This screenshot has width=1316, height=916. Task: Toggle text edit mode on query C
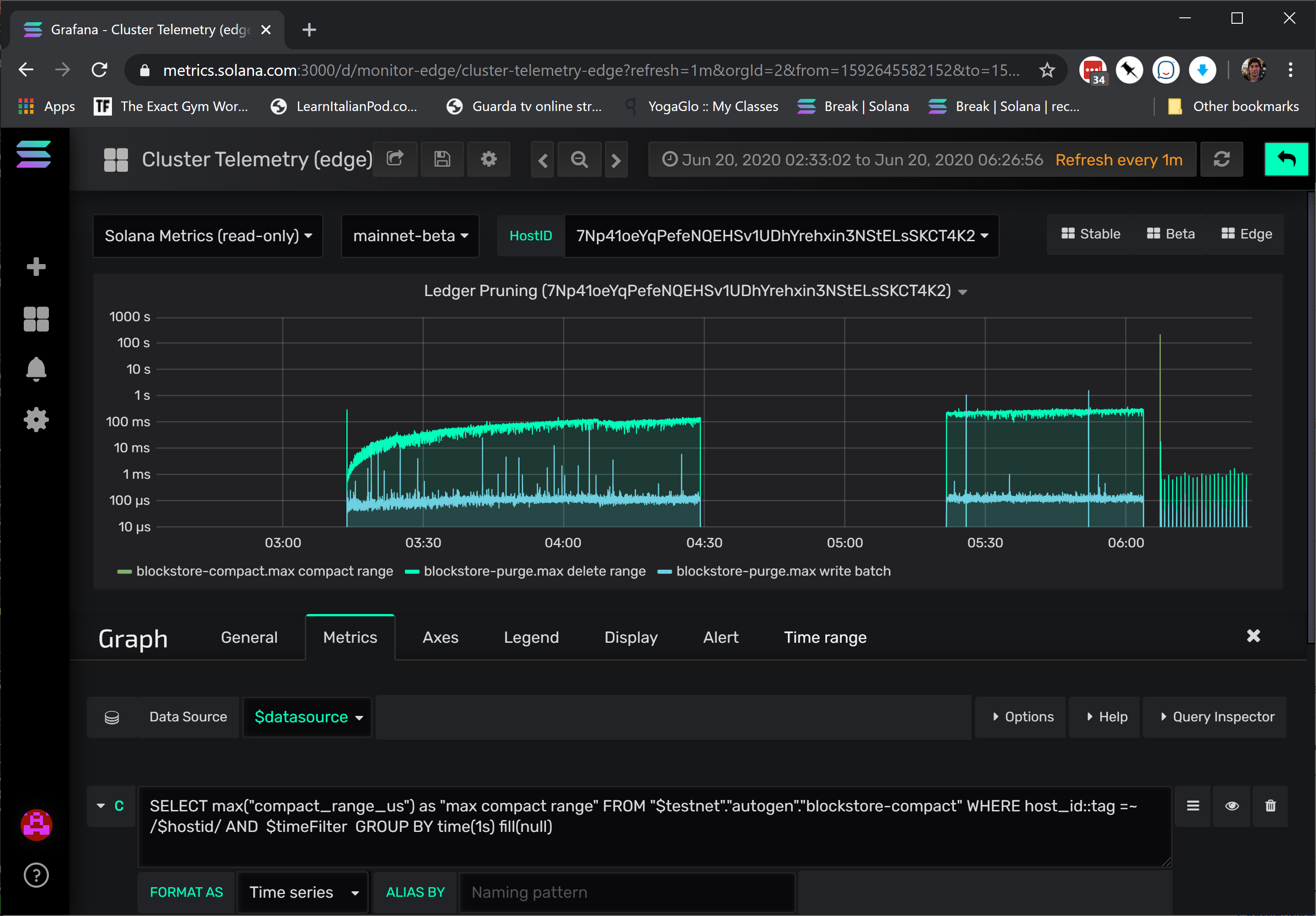1193,806
